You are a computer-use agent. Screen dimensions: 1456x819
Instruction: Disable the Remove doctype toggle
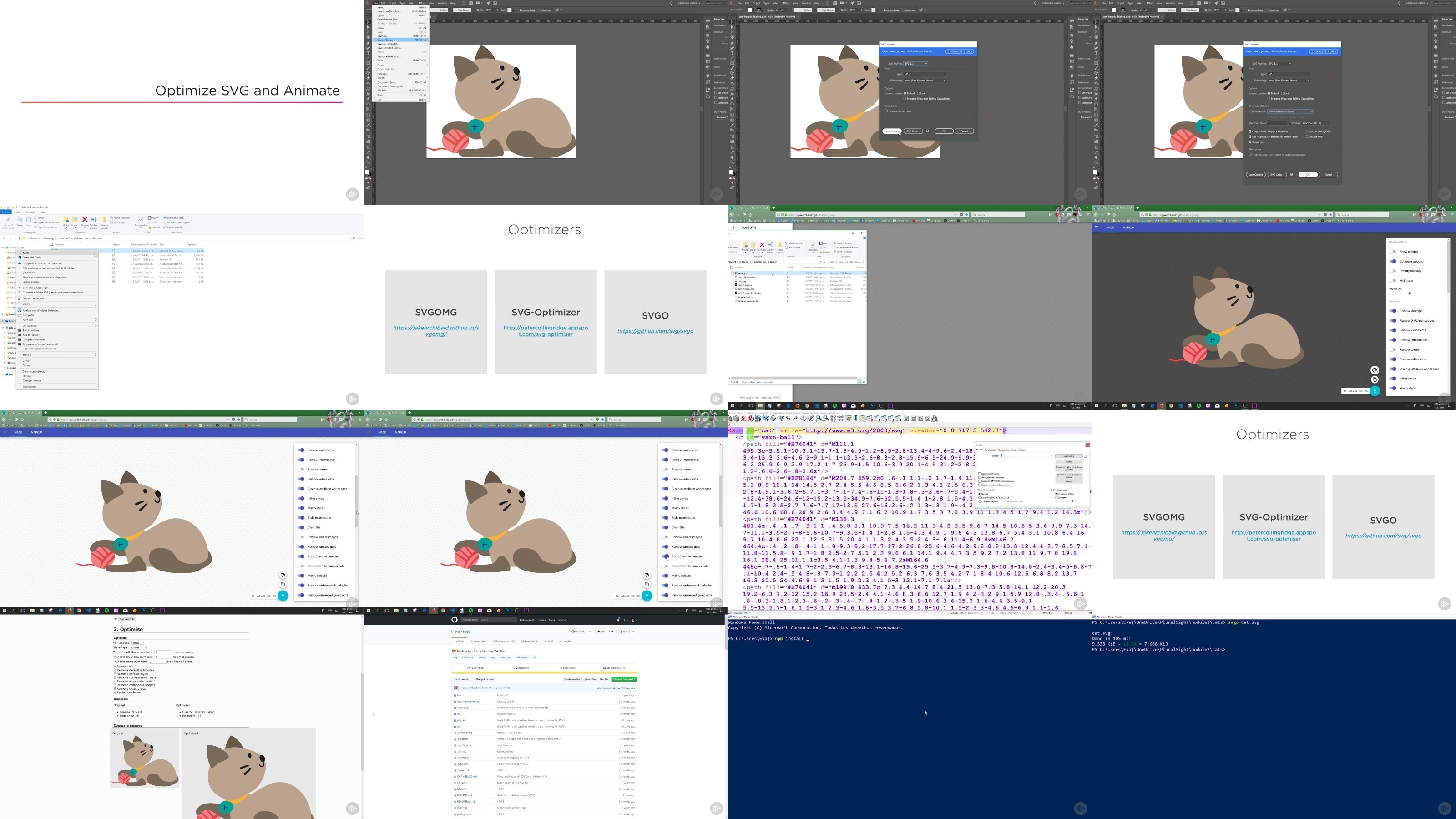coord(1393,311)
